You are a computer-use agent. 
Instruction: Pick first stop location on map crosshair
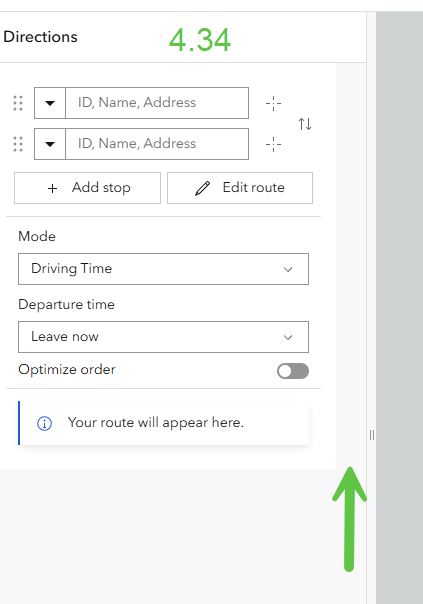pyautogui.click(x=274, y=103)
